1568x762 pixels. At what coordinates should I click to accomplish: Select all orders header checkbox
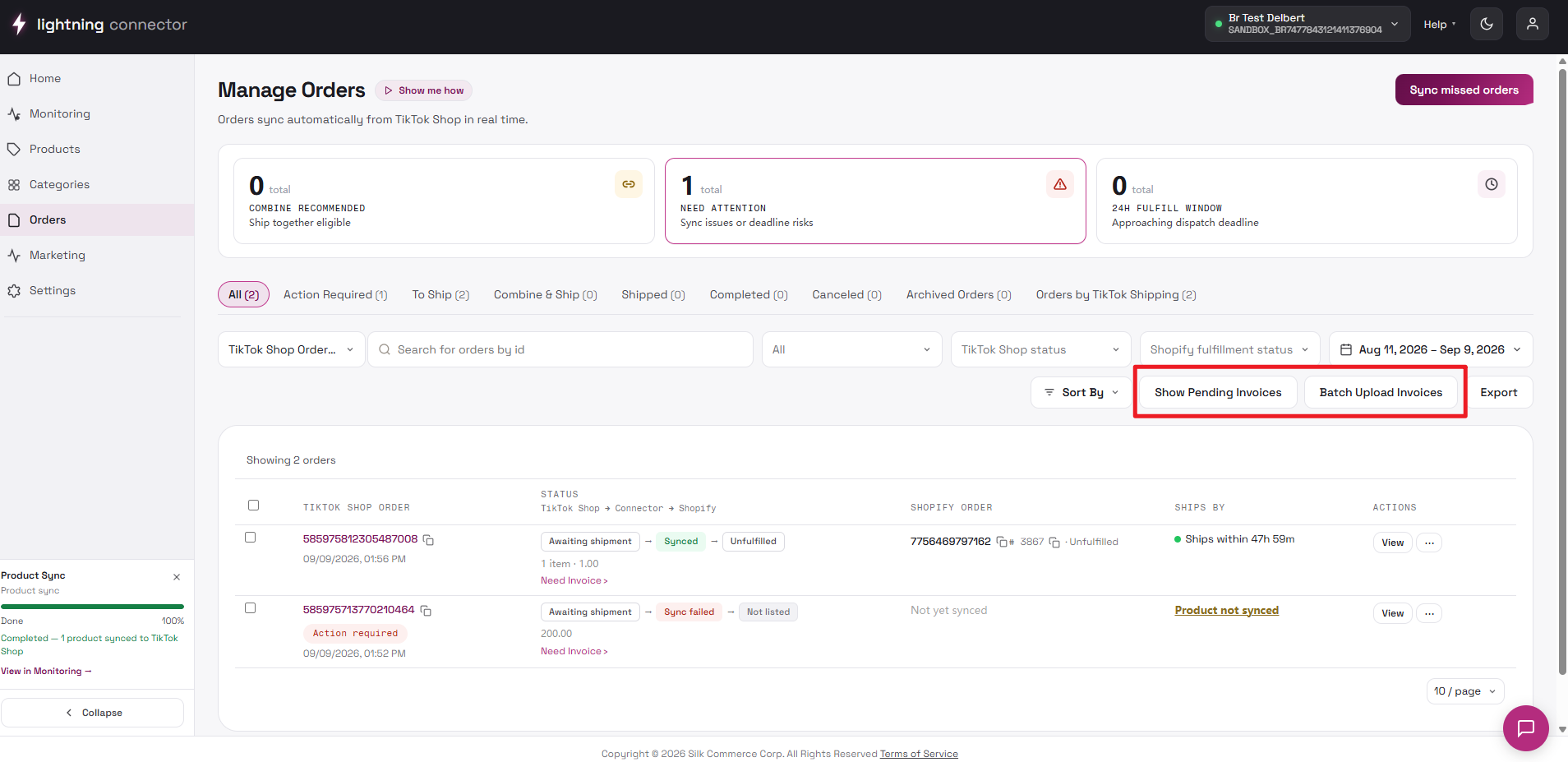253,506
